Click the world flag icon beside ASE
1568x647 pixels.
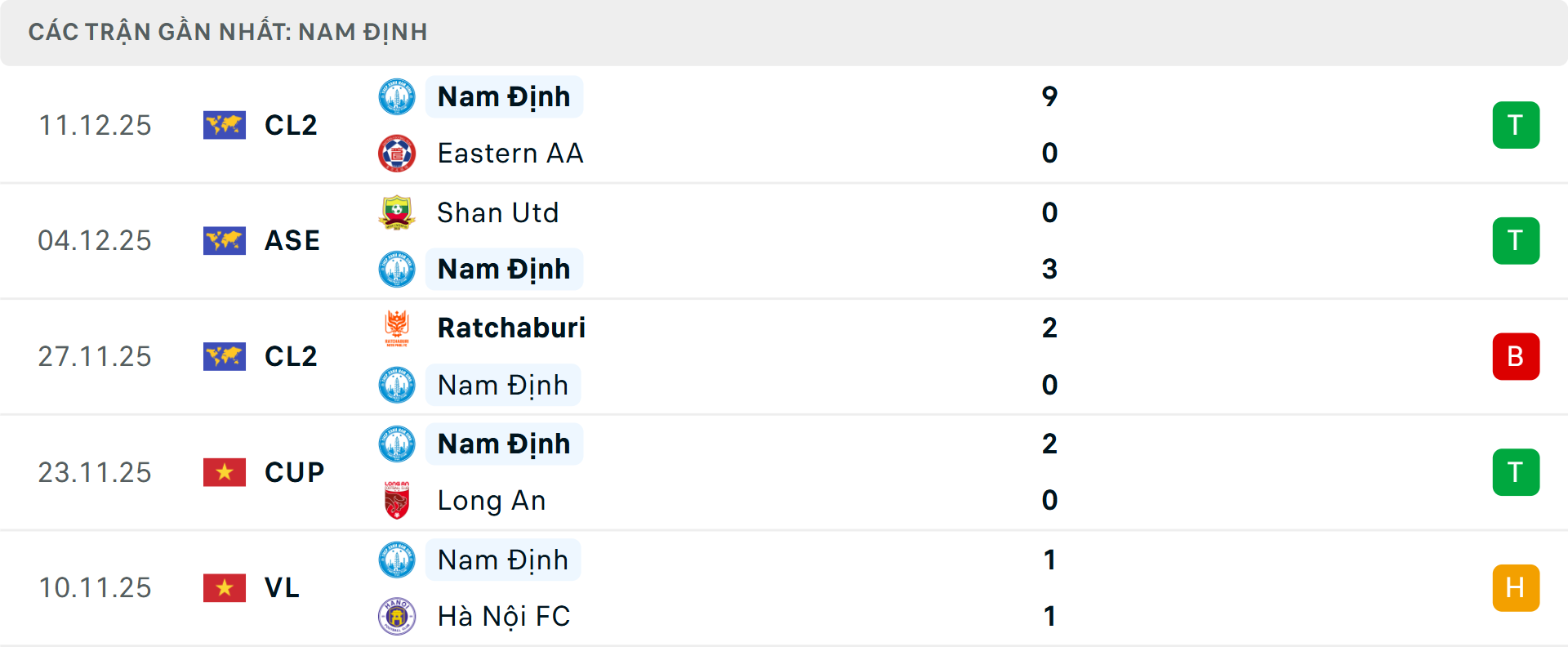point(225,240)
